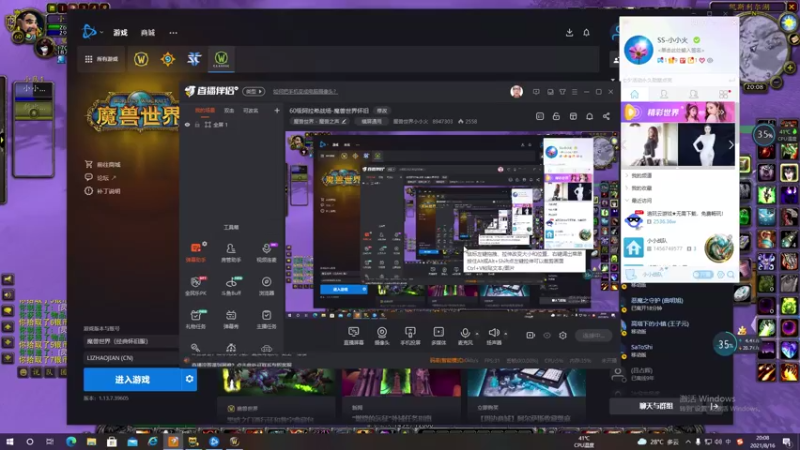Toggle the recording camera icon in bottom bar
The image size is (800, 450).
531,335
